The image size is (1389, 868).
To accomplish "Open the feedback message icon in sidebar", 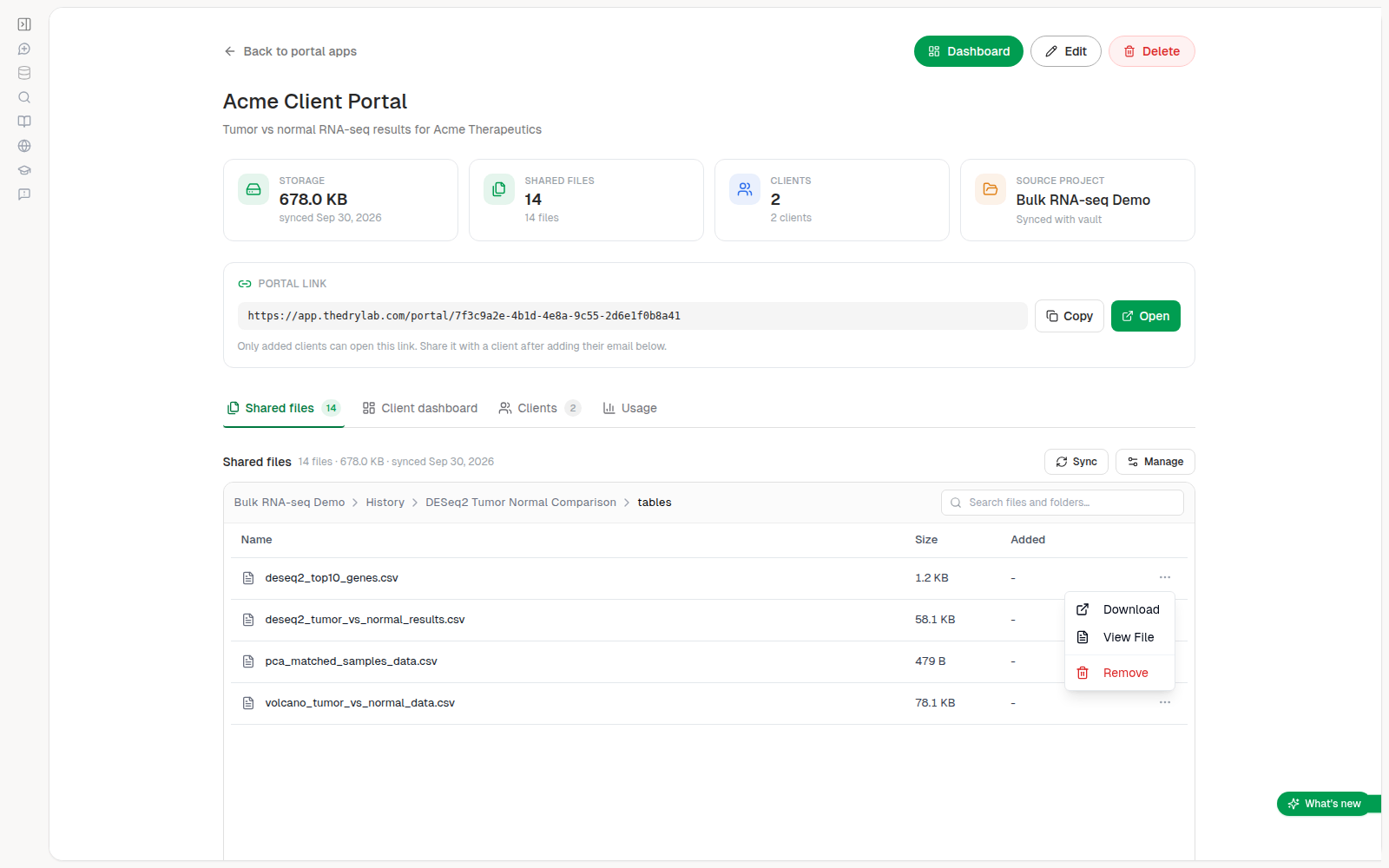I will (x=24, y=194).
